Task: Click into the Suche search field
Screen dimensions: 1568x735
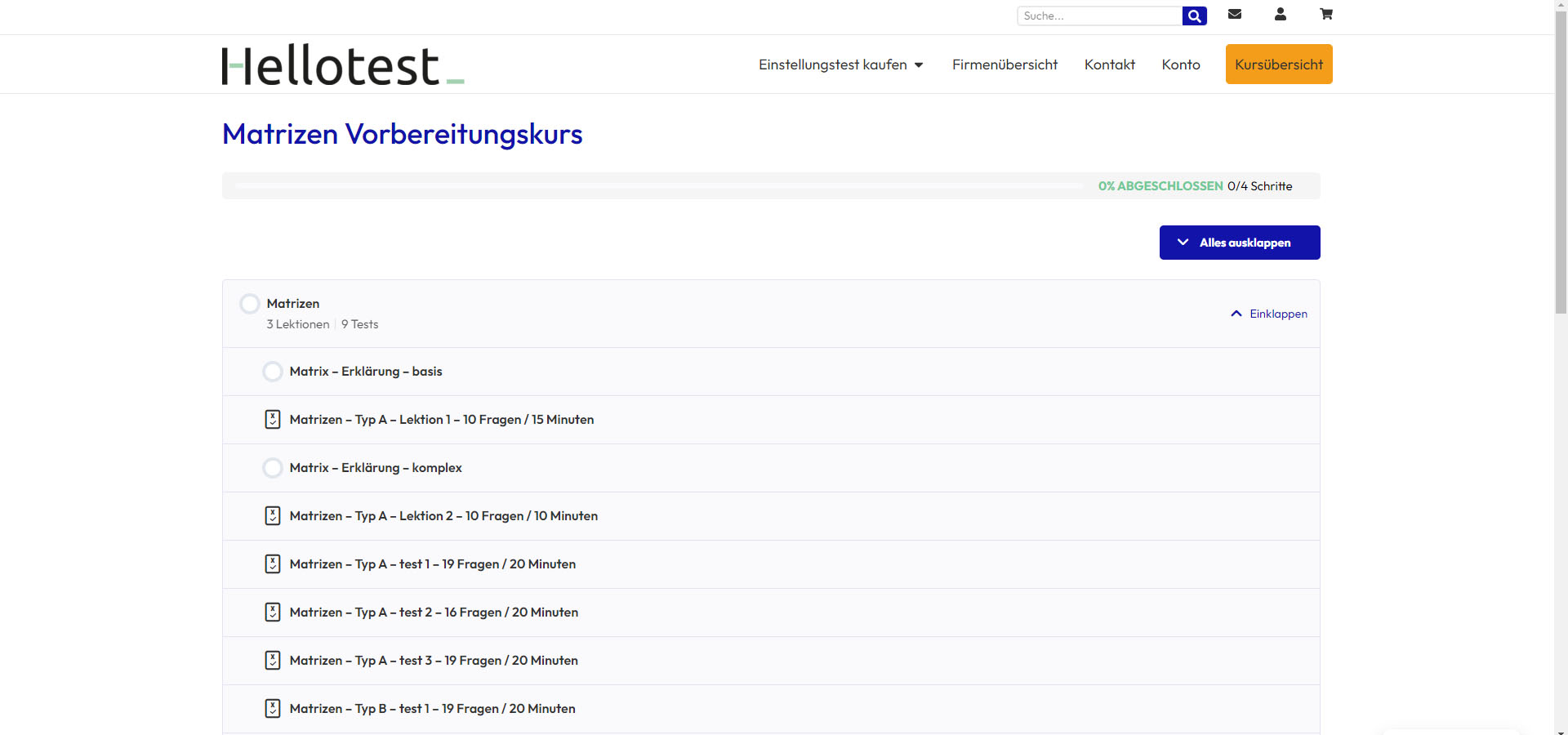Action: coord(1099,16)
